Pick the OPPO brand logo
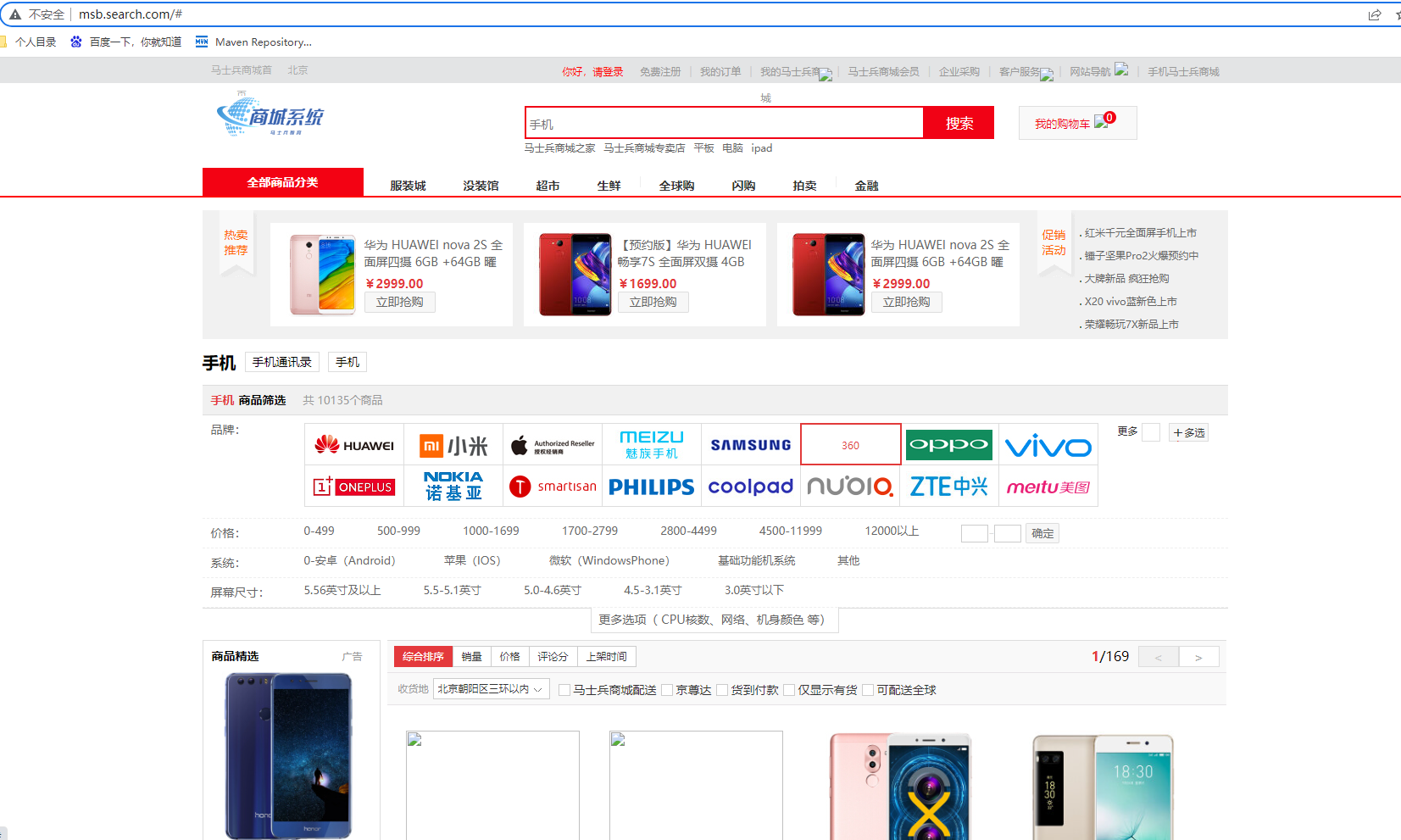This screenshot has height=840, width=1401. click(x=948, y=445)
